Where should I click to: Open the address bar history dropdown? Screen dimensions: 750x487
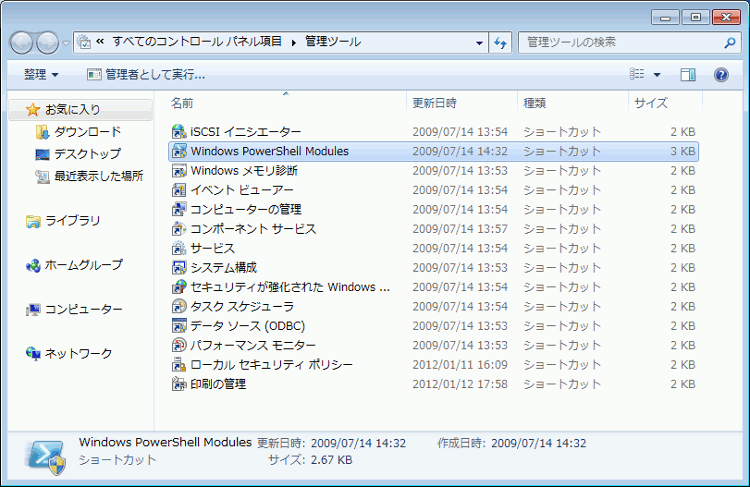477,42
